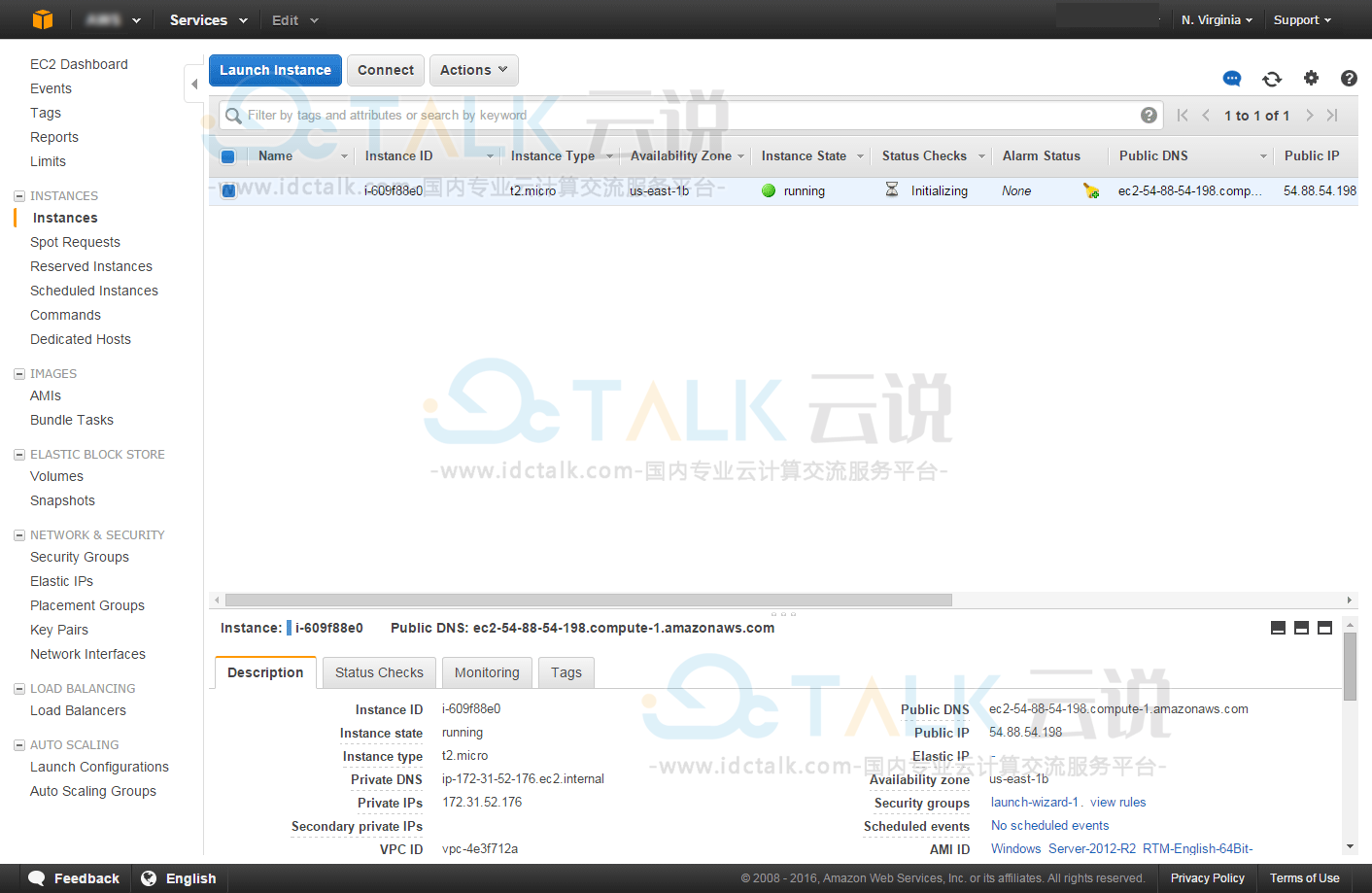Click the search magnifier icon
Viewport: 1372px width, 893px height.
tap(233, 116)
